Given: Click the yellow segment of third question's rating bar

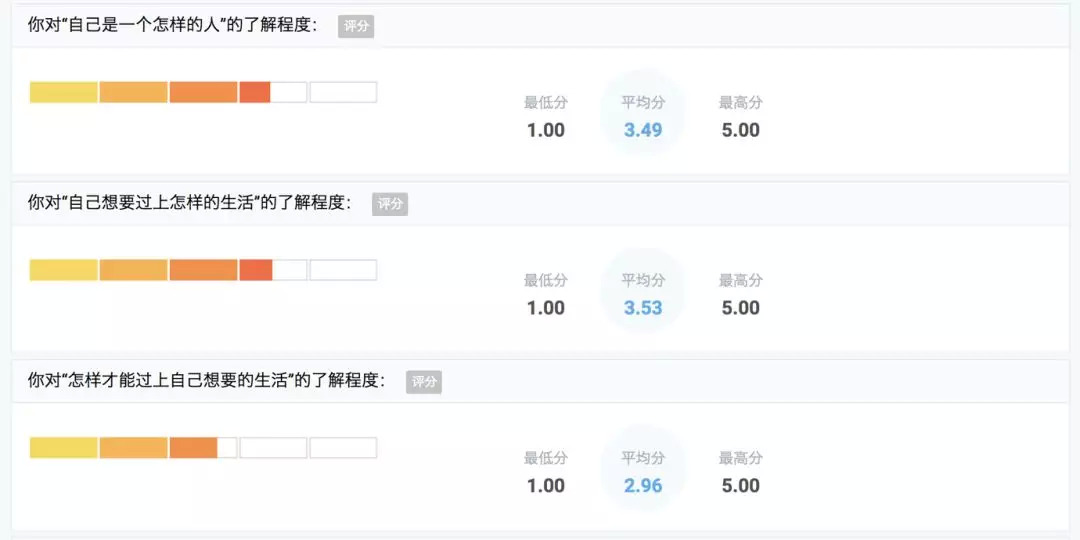Looking at the screenshot, I should 64,448.
